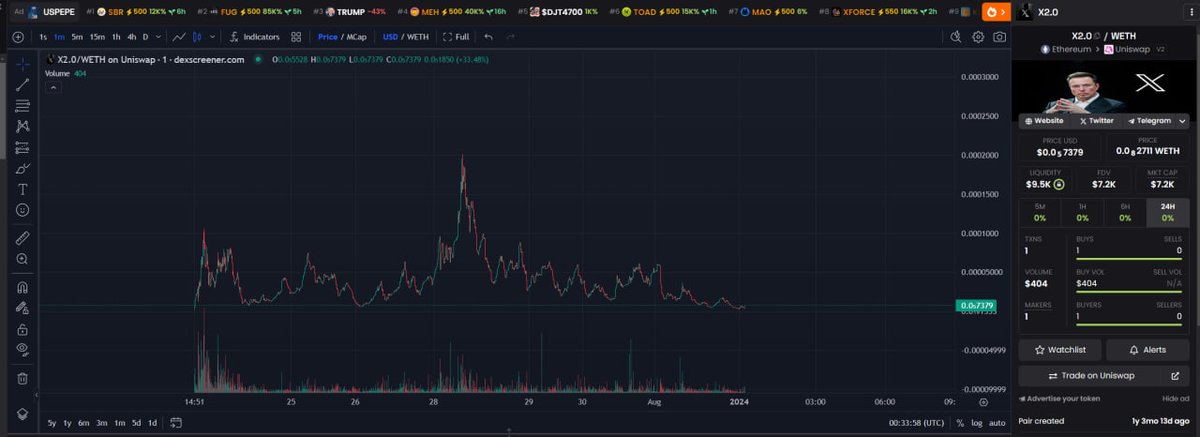Toggle log scale on price axis
1200x437 pixels.
976,423
